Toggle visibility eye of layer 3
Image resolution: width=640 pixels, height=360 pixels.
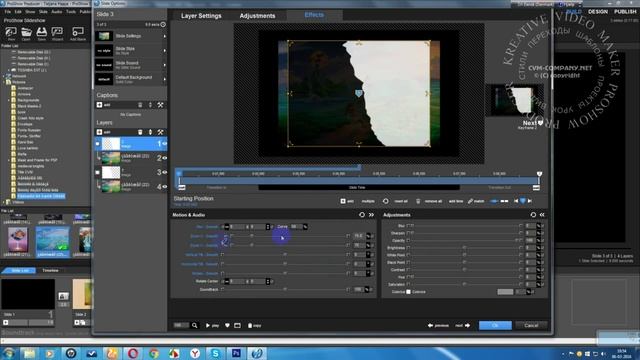(164, 172)
